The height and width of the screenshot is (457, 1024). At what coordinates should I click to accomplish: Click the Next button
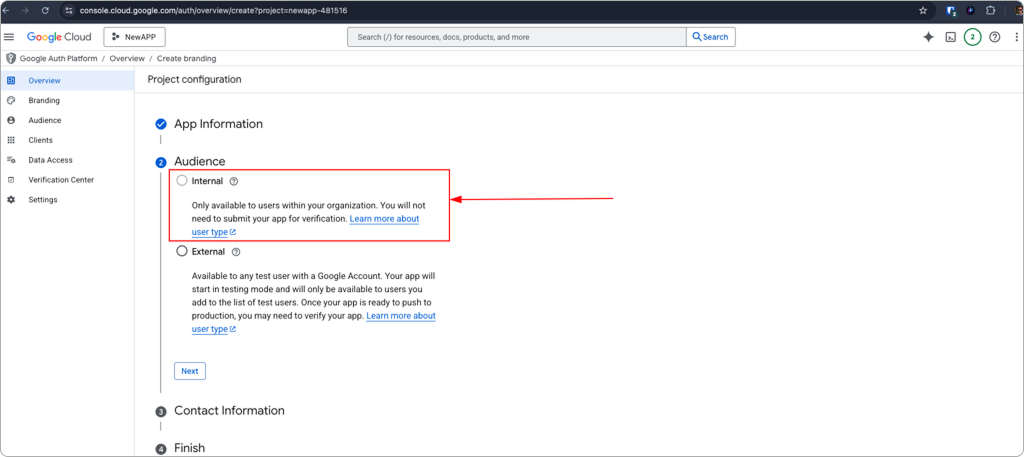(x=189, y=371)
